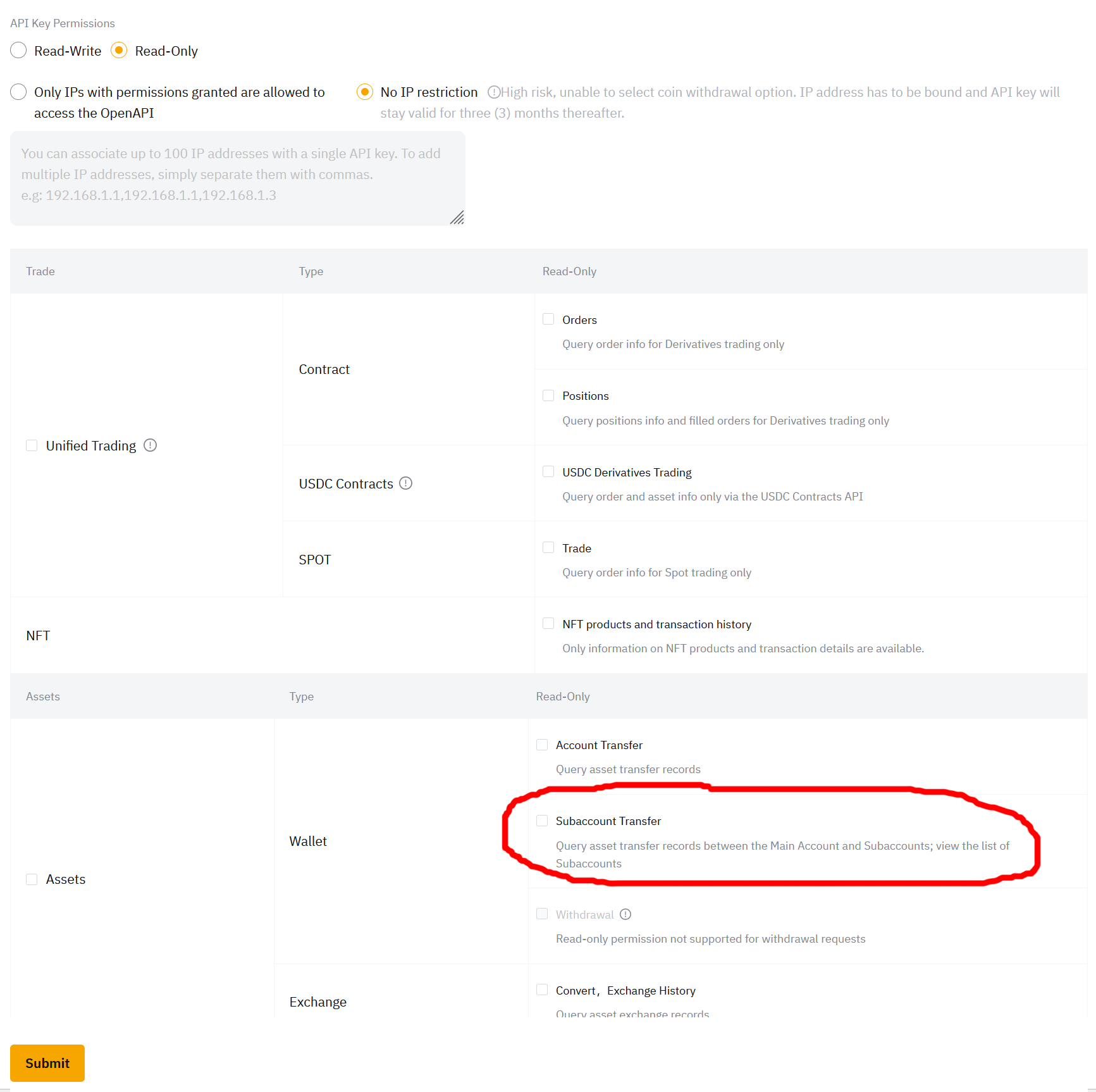Check the Positions permission box
Screen dimensions: 1096x1092
click(x=548, y=395)
